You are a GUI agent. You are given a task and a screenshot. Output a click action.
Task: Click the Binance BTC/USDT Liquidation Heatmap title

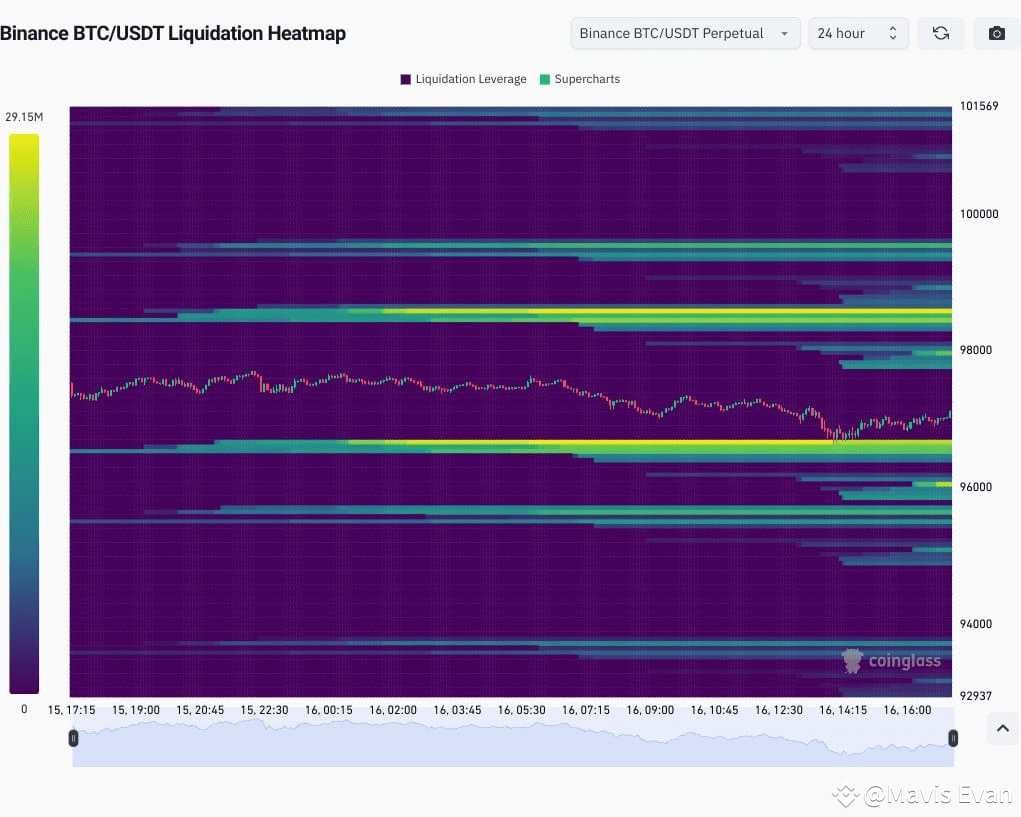[x=174, y=33]
